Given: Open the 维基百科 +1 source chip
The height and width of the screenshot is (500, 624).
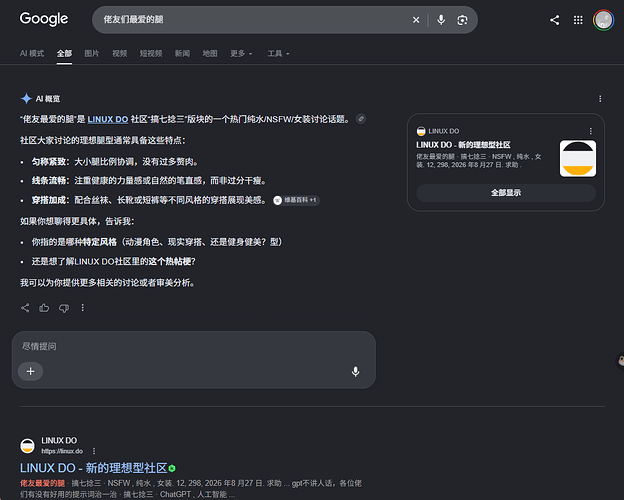Looking at the screenshot, I should [296, 200].
